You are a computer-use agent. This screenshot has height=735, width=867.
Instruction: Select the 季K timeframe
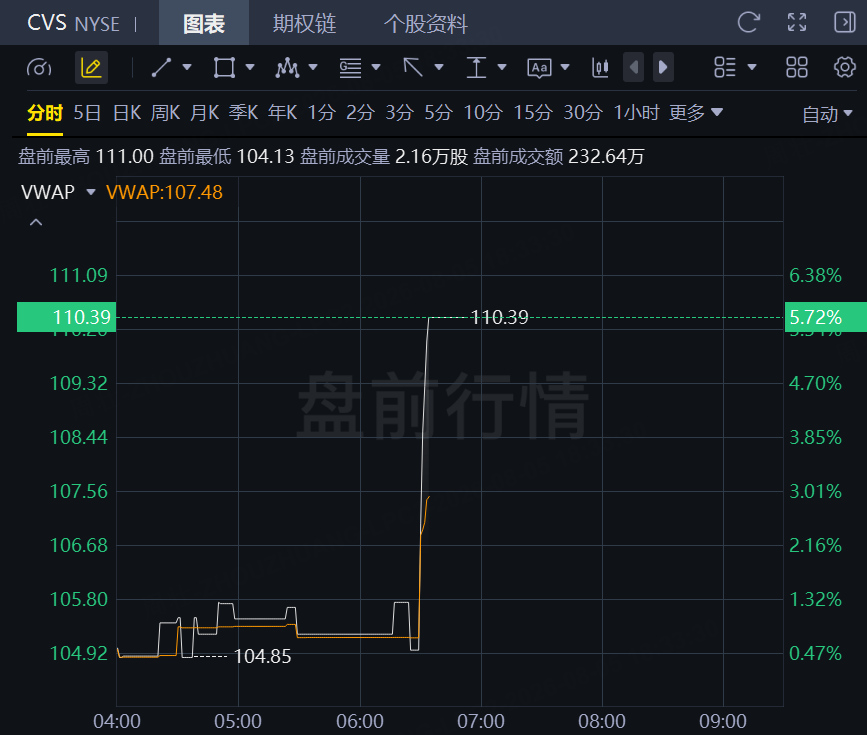(x=243, y=113)
